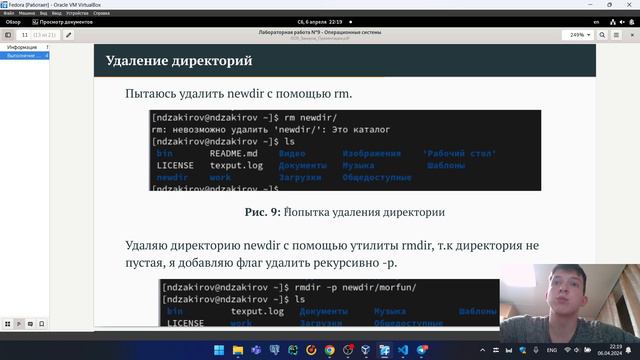This screenshot has width=640, height=360.
Task: Open File Explorer from the taskbar
Action: coord(238,350)
